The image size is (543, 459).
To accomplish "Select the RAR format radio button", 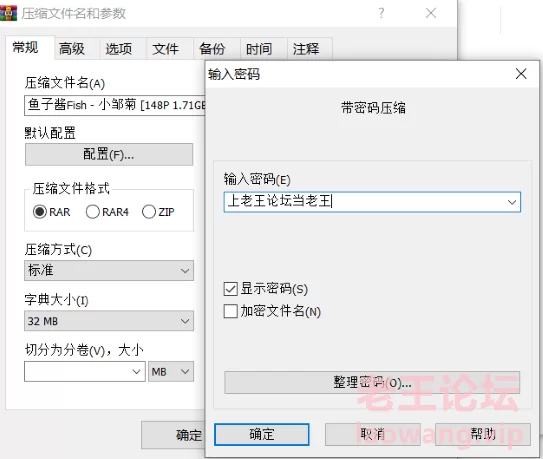I will (40, 212).
